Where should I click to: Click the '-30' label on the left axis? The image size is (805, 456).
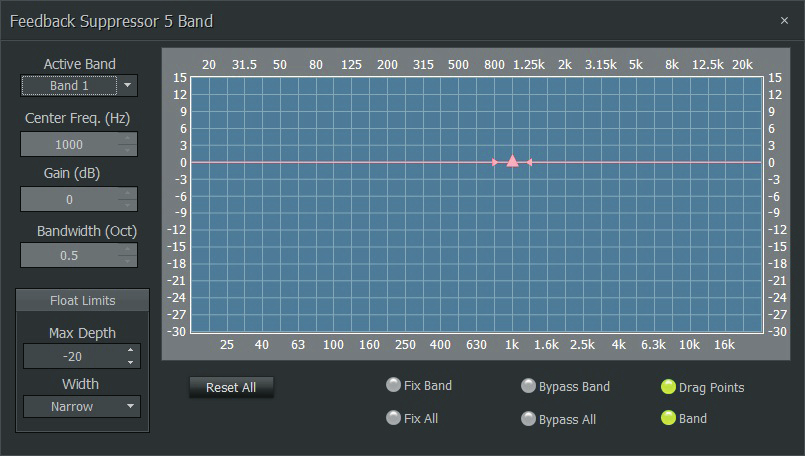tap(177, 332)
